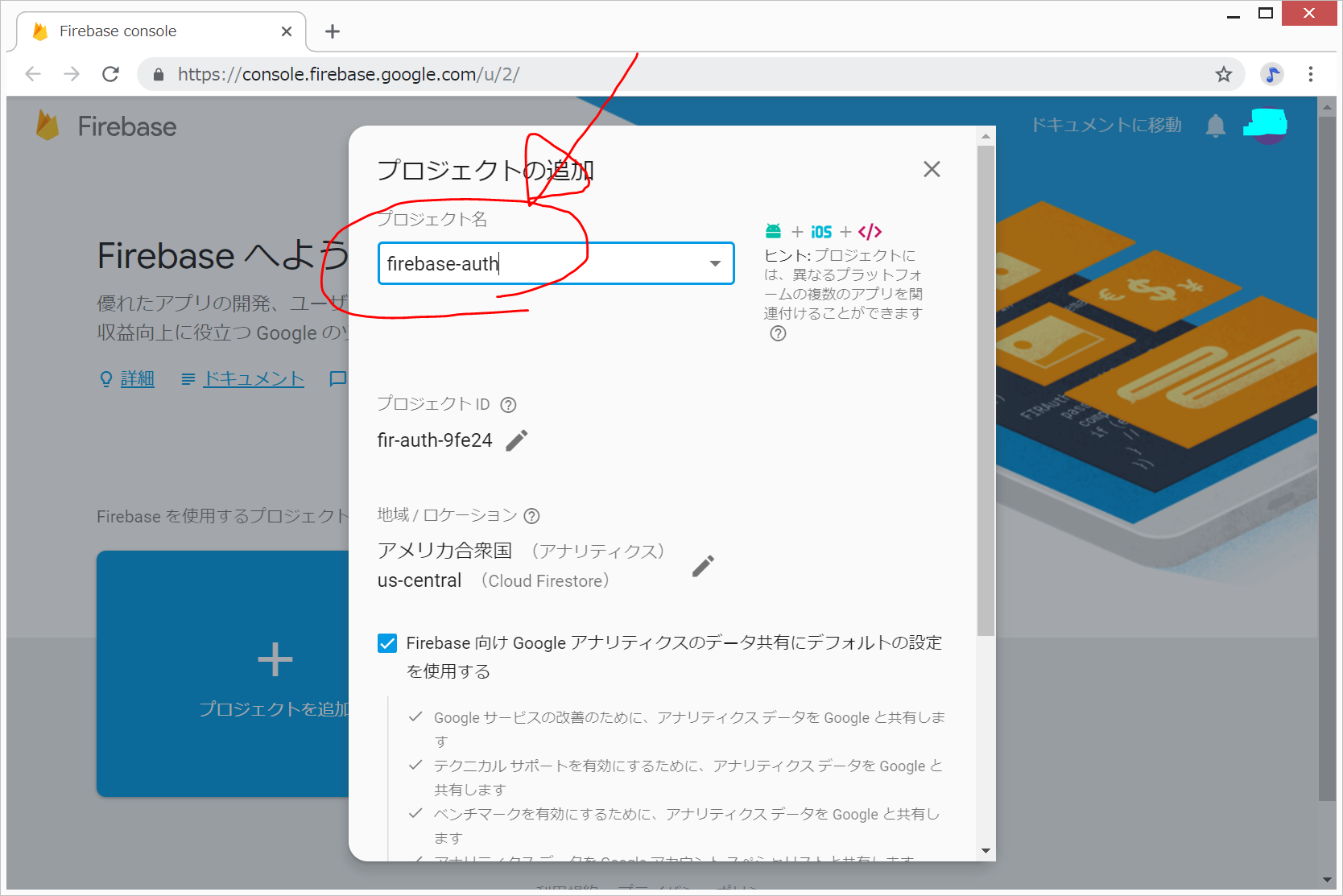Open a new browser tab
This screenshot has width=1343, height=896.
point(333,31)
